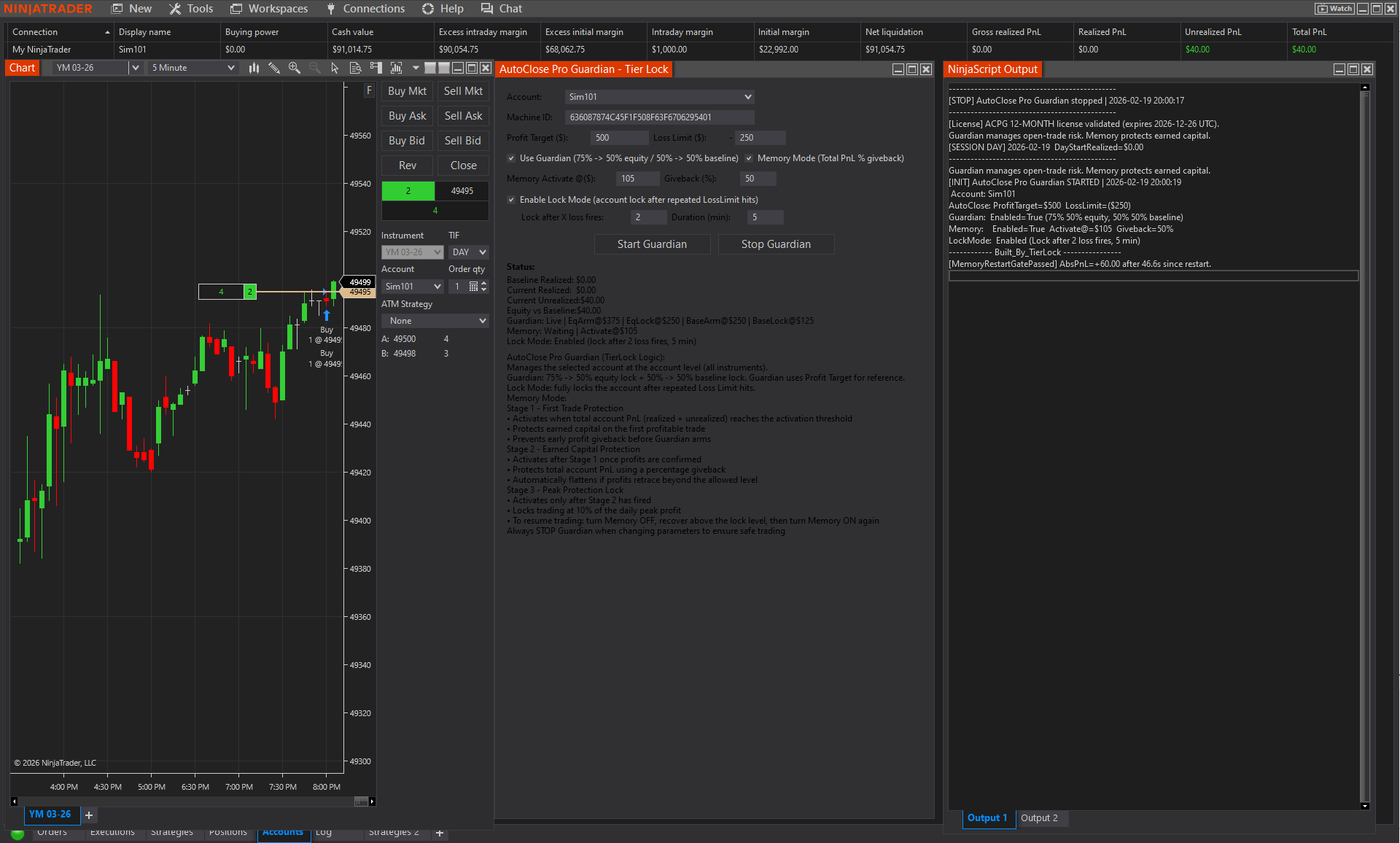Viewport: 1400px width, 843px height.
Task: Click the Sell Bid button
Action: [463, 140]
